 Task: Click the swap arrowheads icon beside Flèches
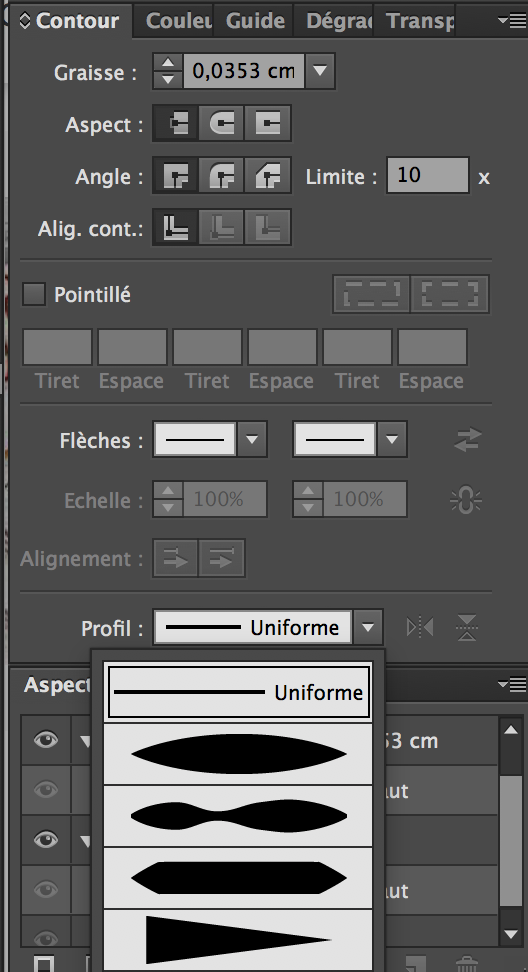click(467, 440)
